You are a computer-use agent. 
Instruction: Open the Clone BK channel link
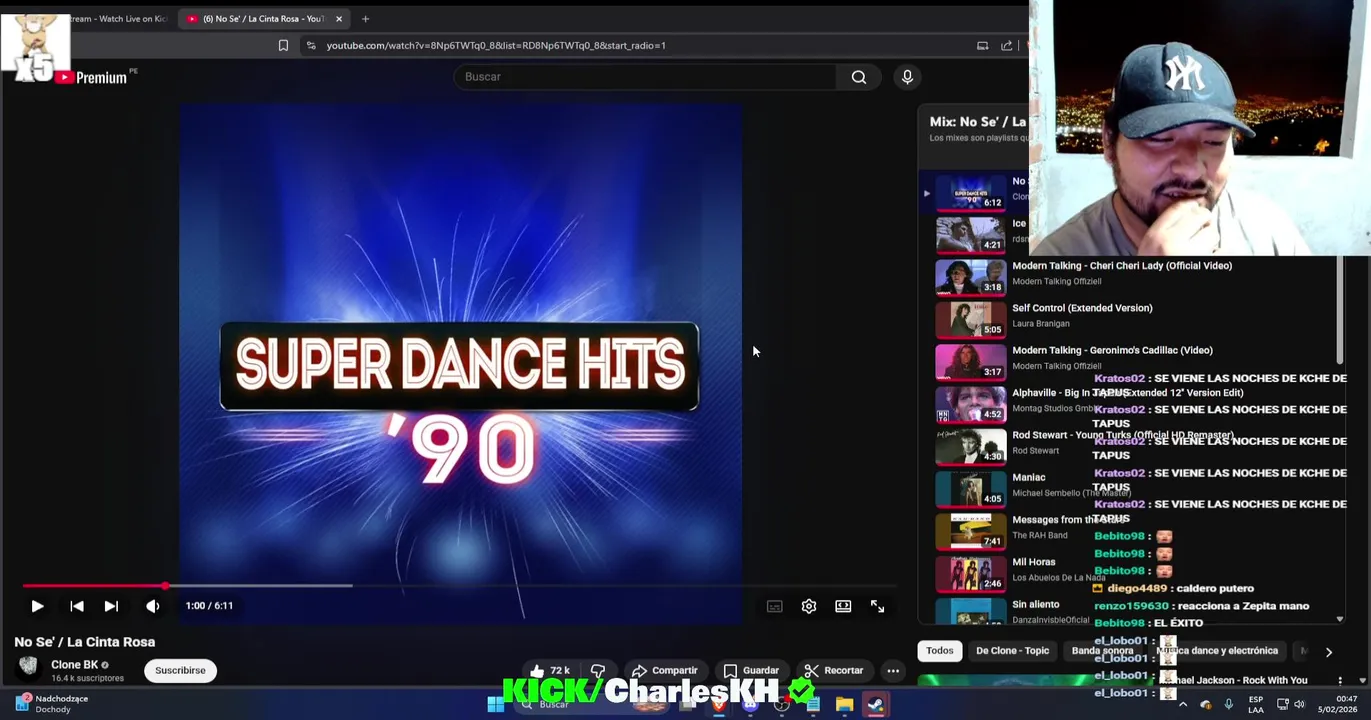coord(75,665)
